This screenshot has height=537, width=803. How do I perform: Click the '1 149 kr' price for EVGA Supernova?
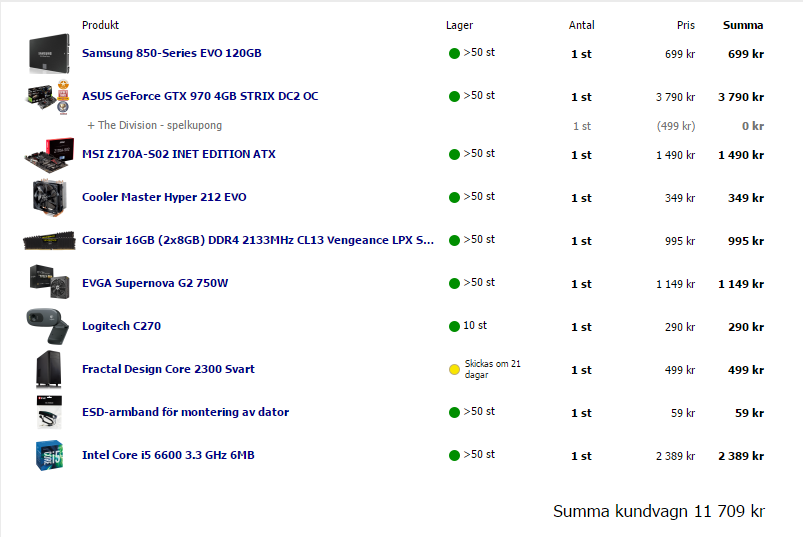pos(675,284)
